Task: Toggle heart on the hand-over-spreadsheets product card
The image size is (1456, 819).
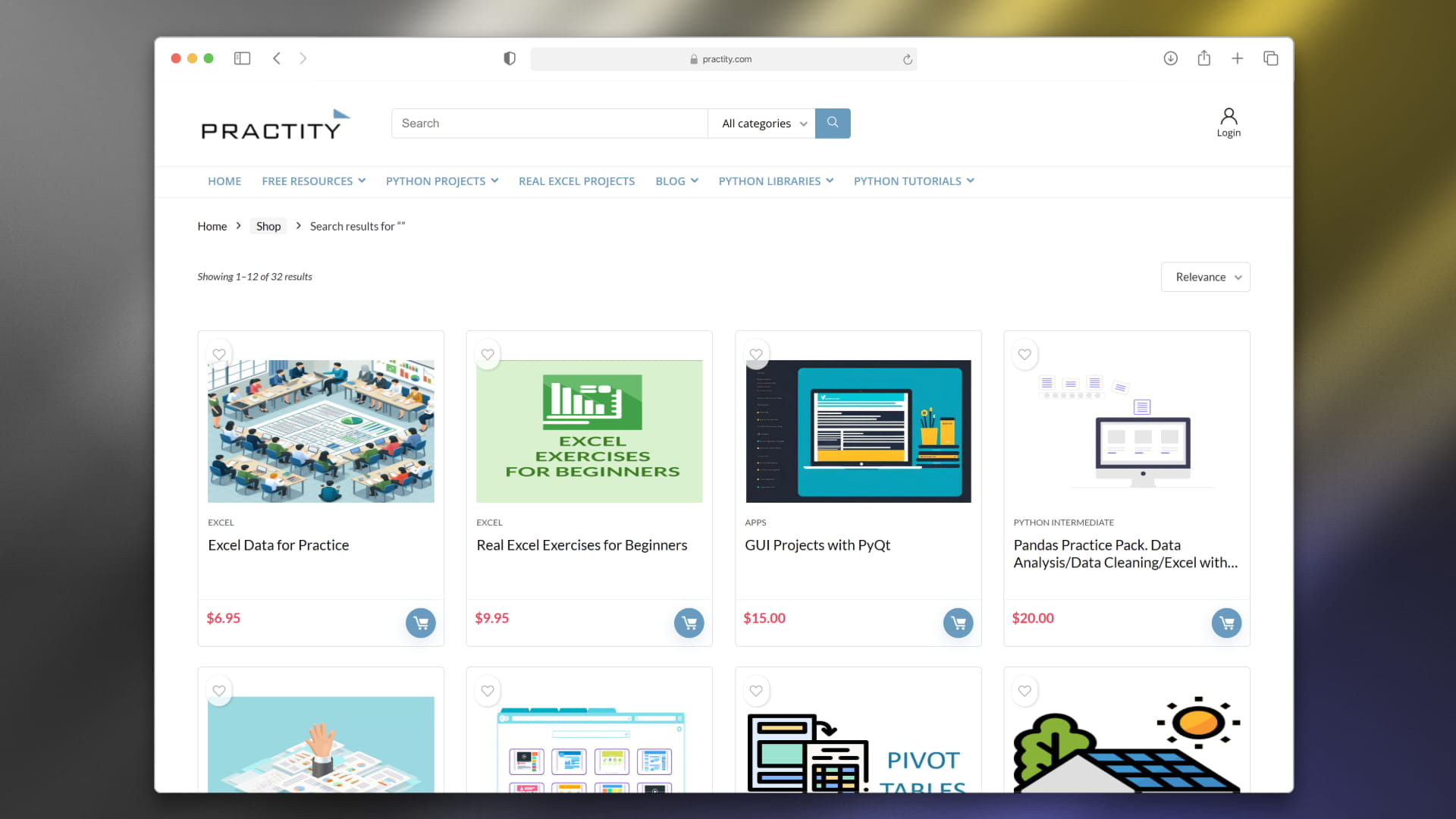Action: [219, 691]
